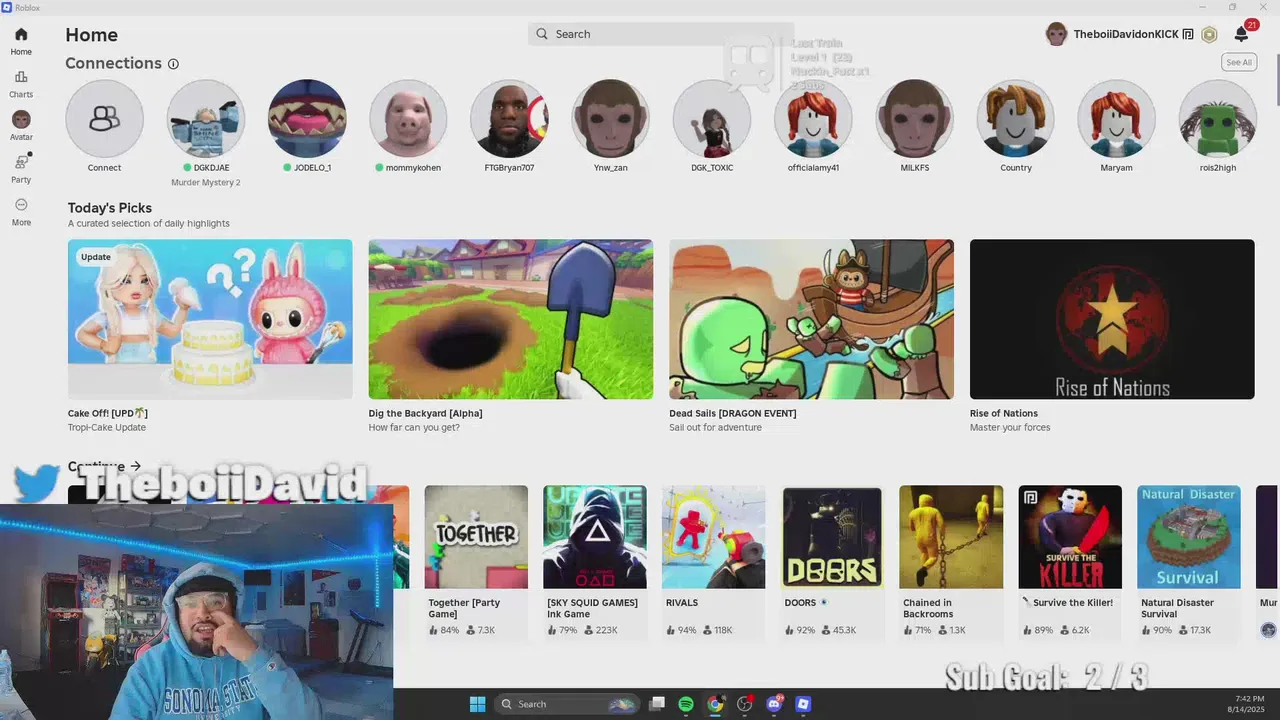
Task: Open Party in the left sidebar
Action: [x=21, y=168]
